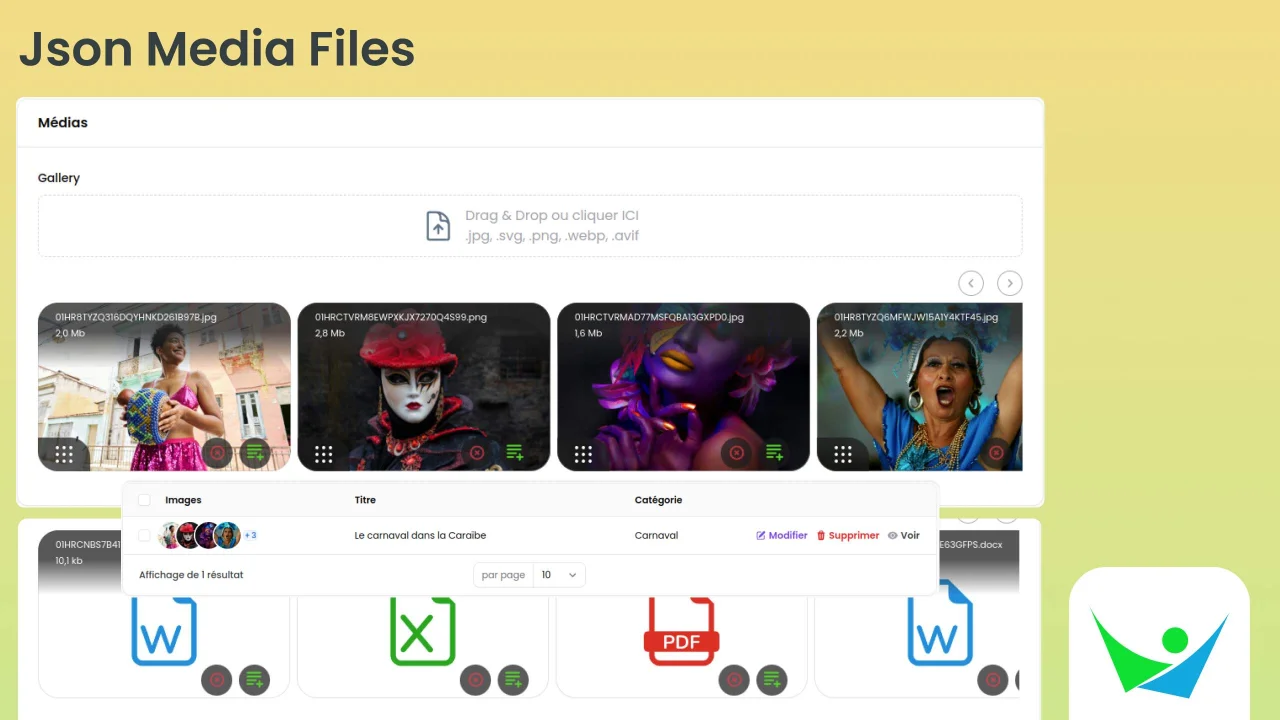
Task: Click the remove icon on the first carnival image
Action: click(217, 453)
